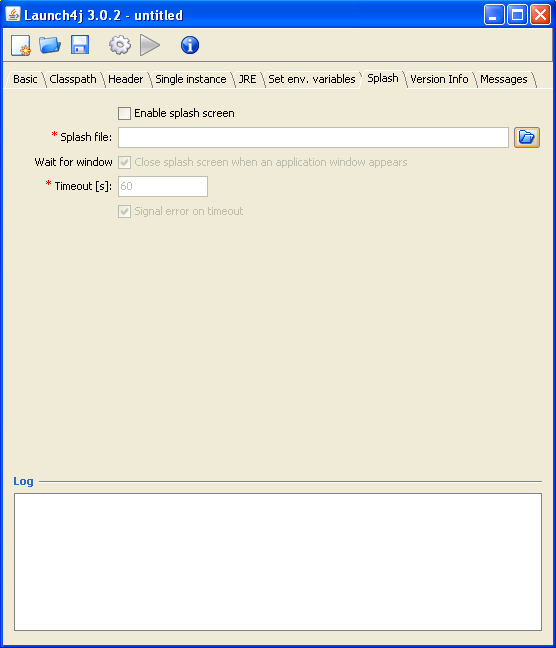Open About info with blue i icon

point(190,45)
